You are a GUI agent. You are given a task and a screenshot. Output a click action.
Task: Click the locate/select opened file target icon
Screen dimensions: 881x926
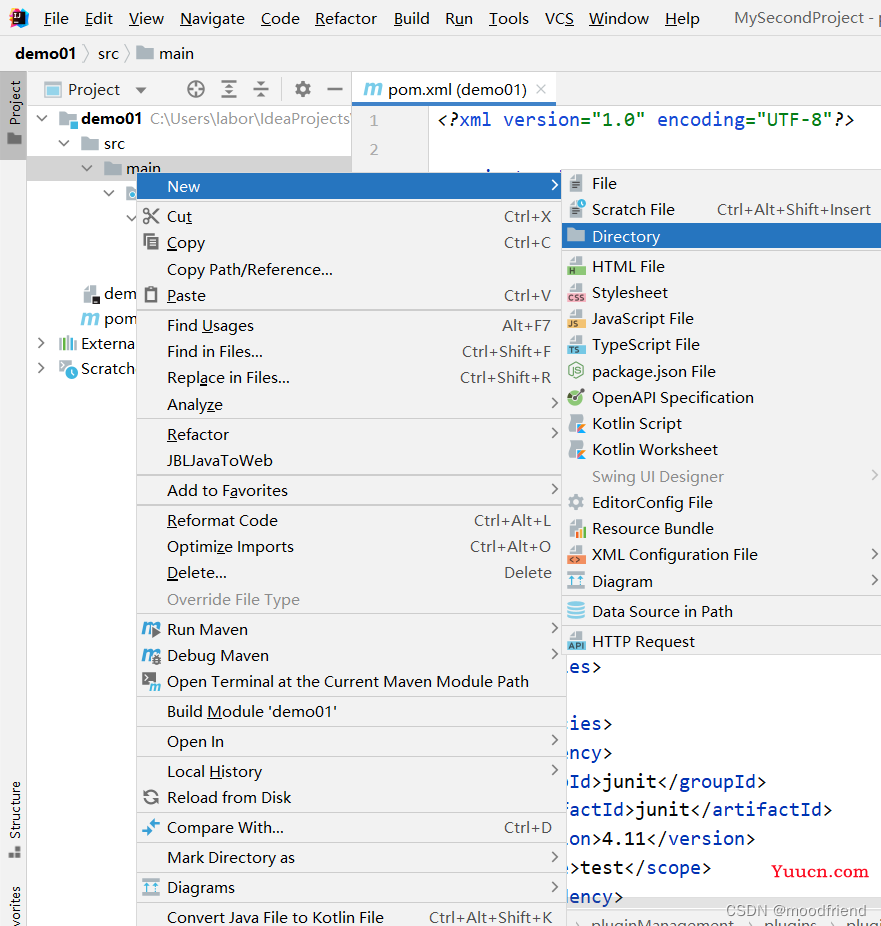point(195,90)
